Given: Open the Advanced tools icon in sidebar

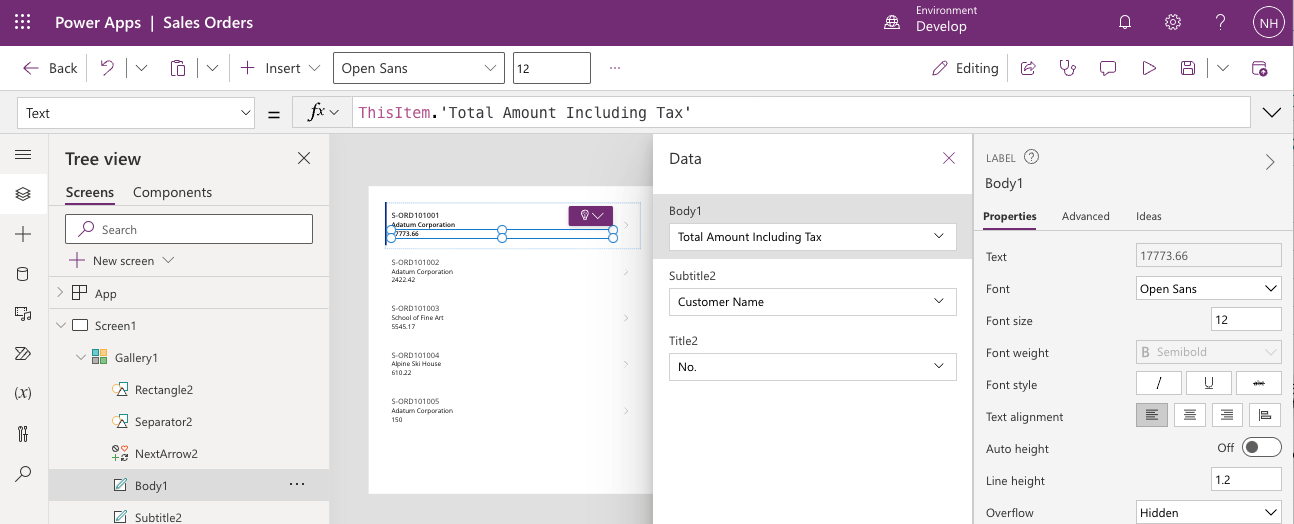Looking at the screenshot, I should click(23, 433).
